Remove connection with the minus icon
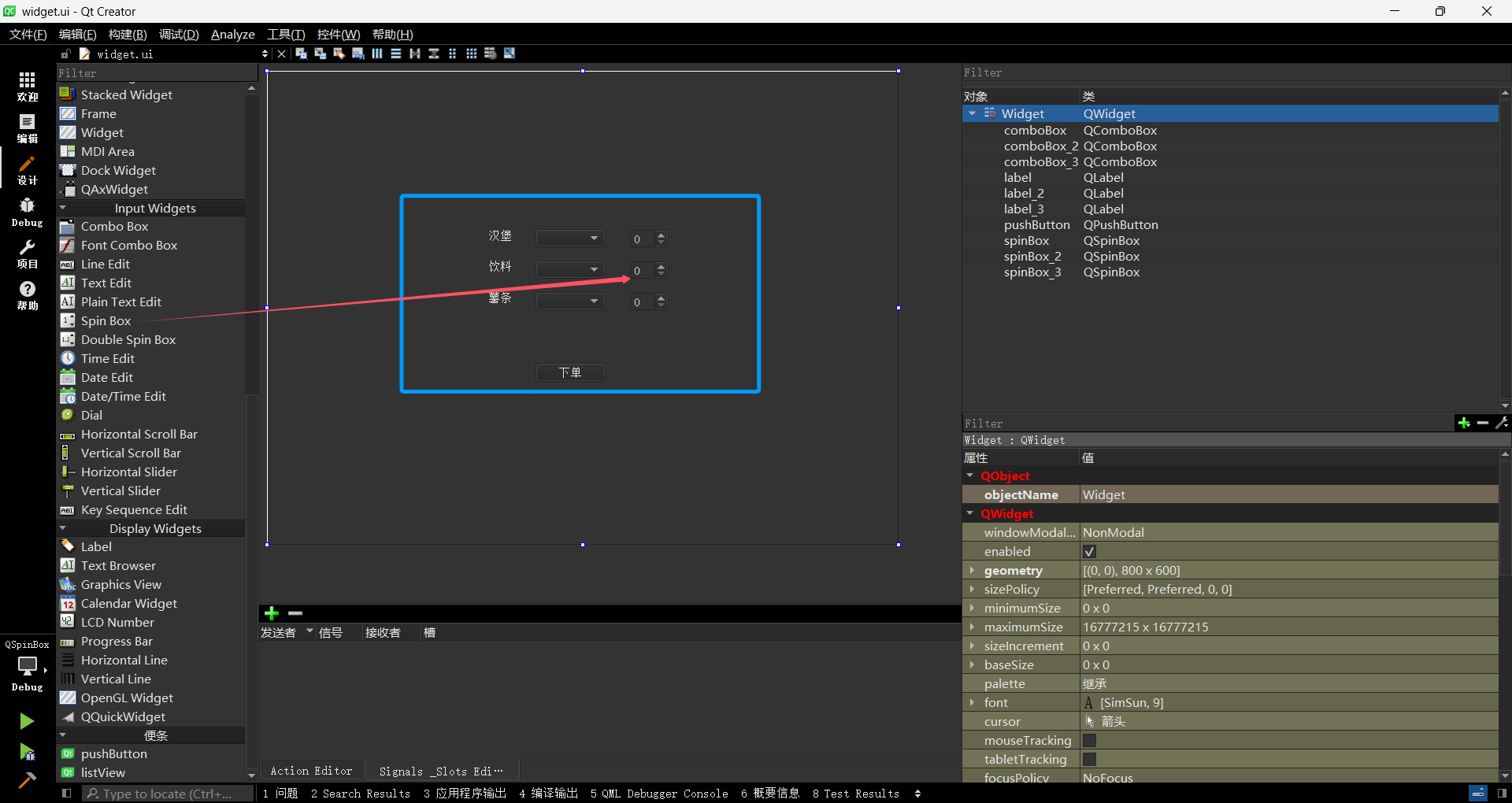1512x803 pixels. 295,613
